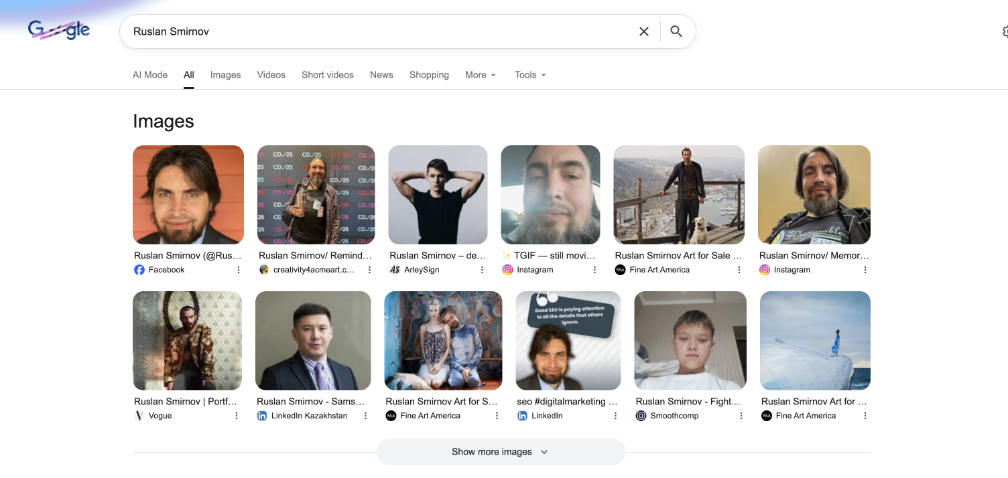Click the Instagram favicon under TGIF result
Screen dimensions: 1008x478
tap(507, 270)
